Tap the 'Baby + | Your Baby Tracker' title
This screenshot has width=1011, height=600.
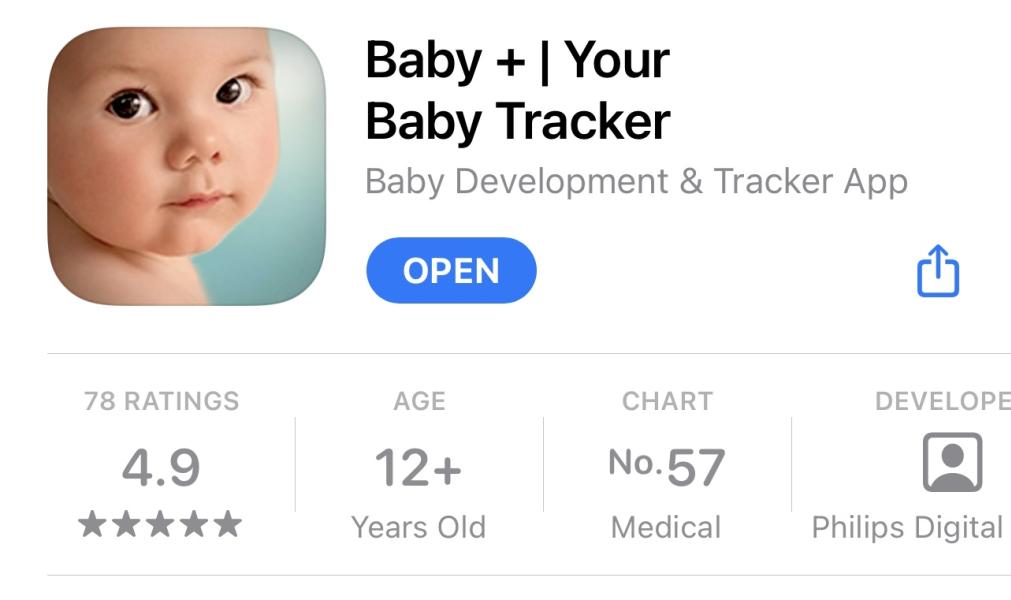[518, 90]
